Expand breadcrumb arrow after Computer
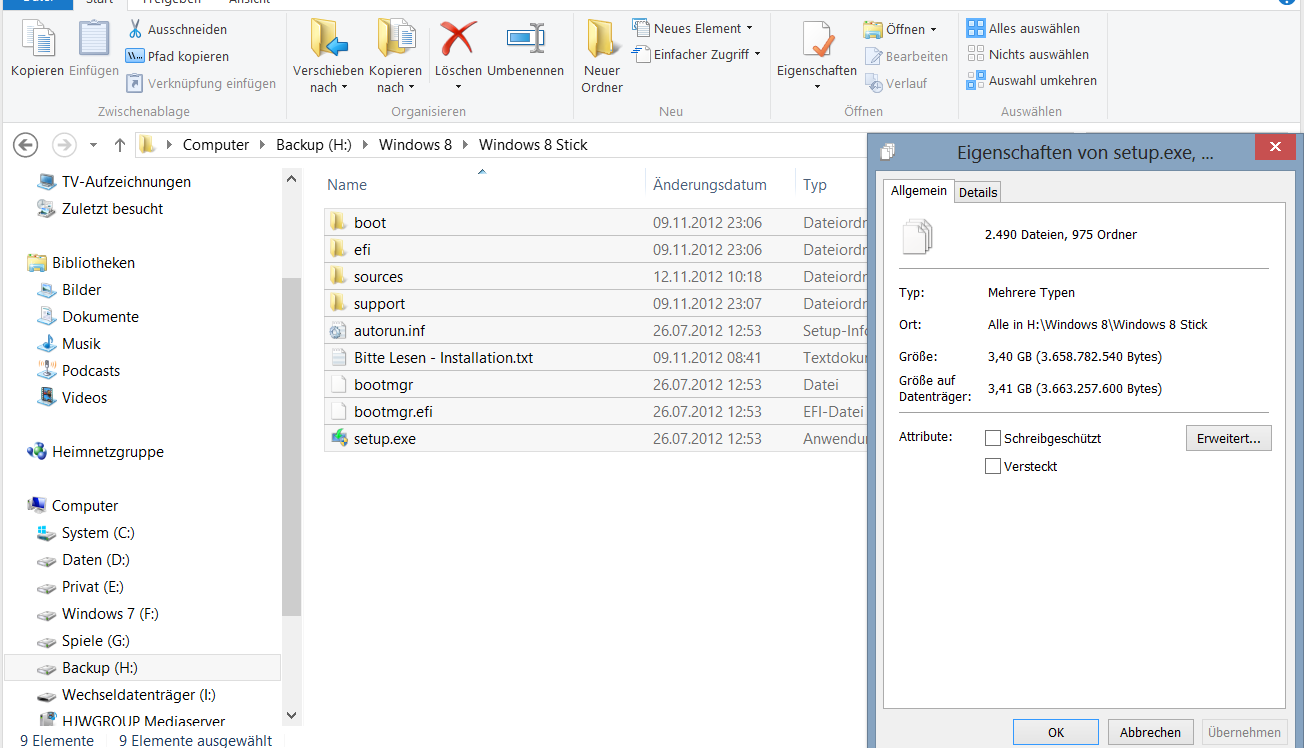This screenshot has width=1304, height=748. [x=263, y=145]
